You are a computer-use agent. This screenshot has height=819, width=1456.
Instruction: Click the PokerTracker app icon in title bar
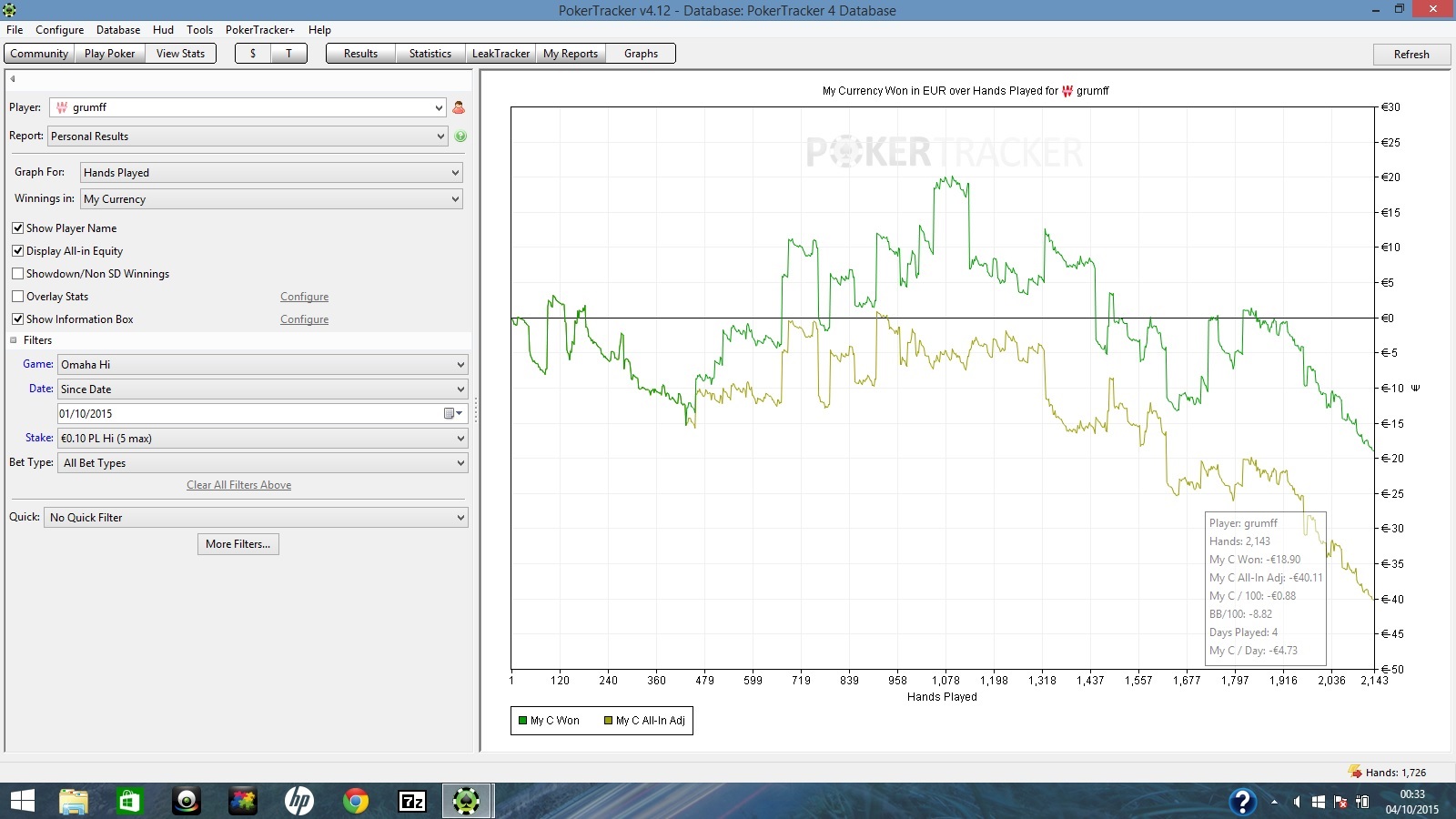[9, 10]
